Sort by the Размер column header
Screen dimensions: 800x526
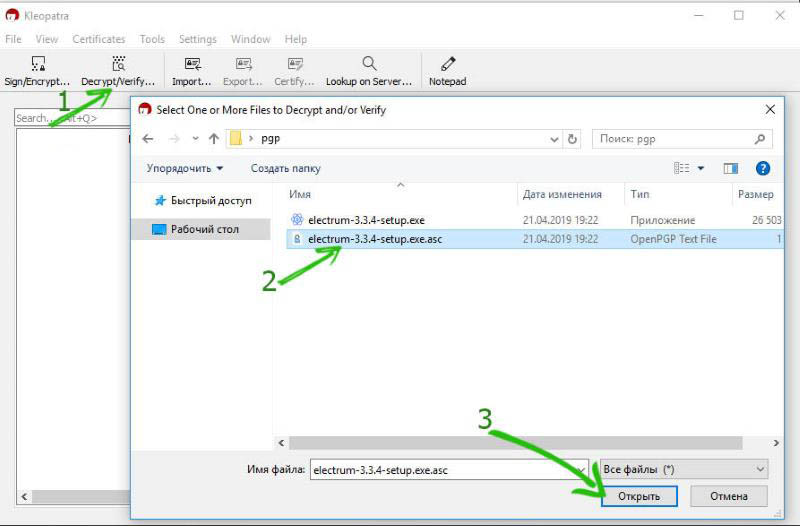(x=758, y=194)
